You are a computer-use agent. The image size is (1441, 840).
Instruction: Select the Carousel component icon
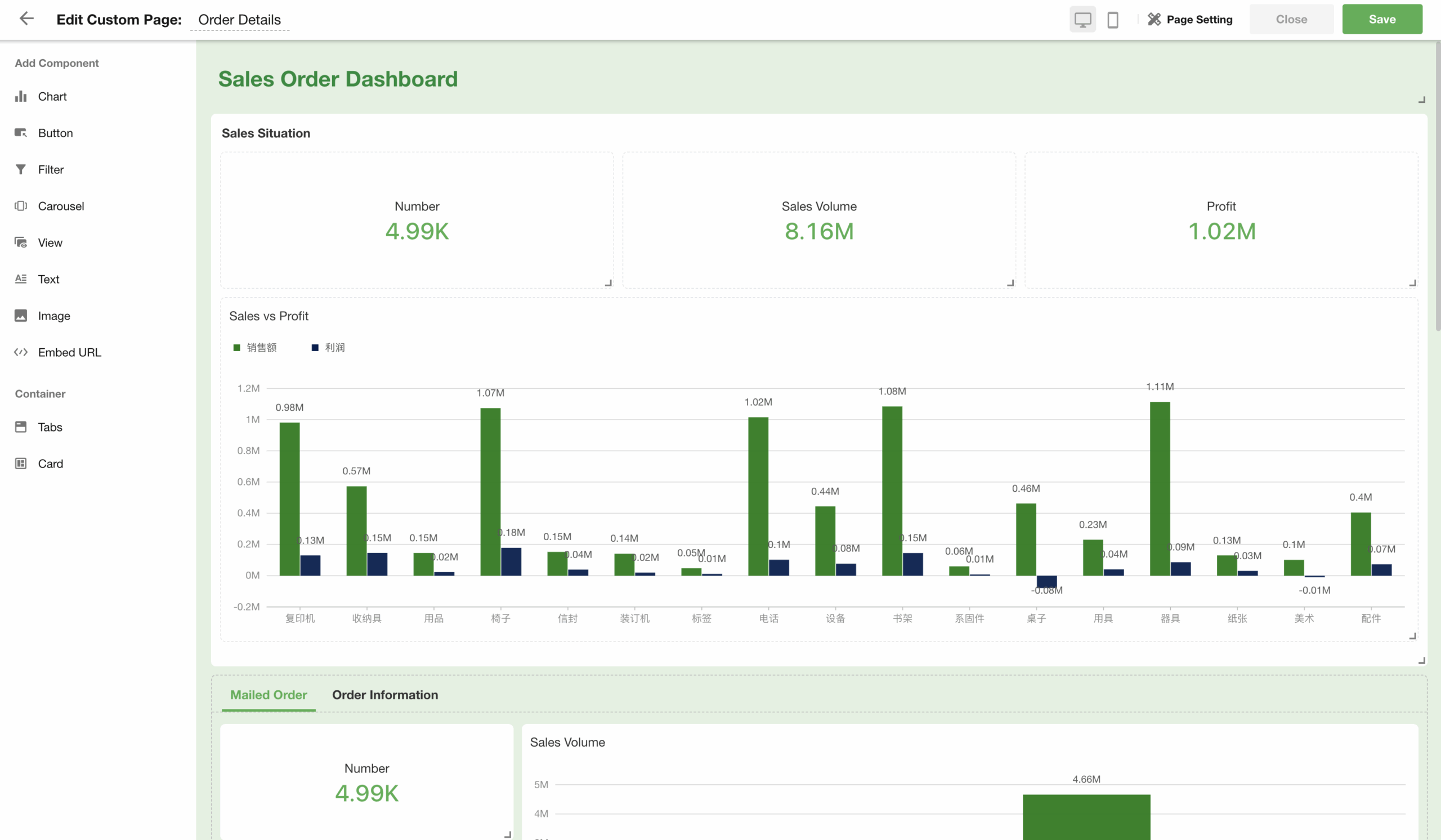[x=21, y=206]
